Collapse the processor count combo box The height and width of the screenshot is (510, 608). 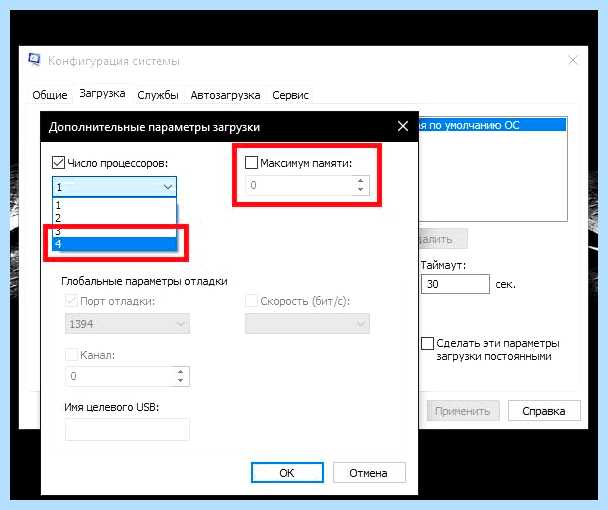[168, 187]
